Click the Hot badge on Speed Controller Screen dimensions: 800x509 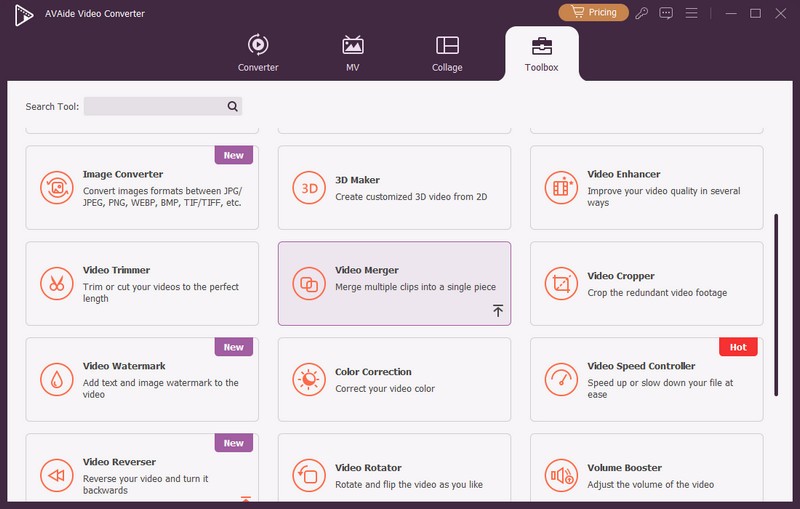pos(738,347)
